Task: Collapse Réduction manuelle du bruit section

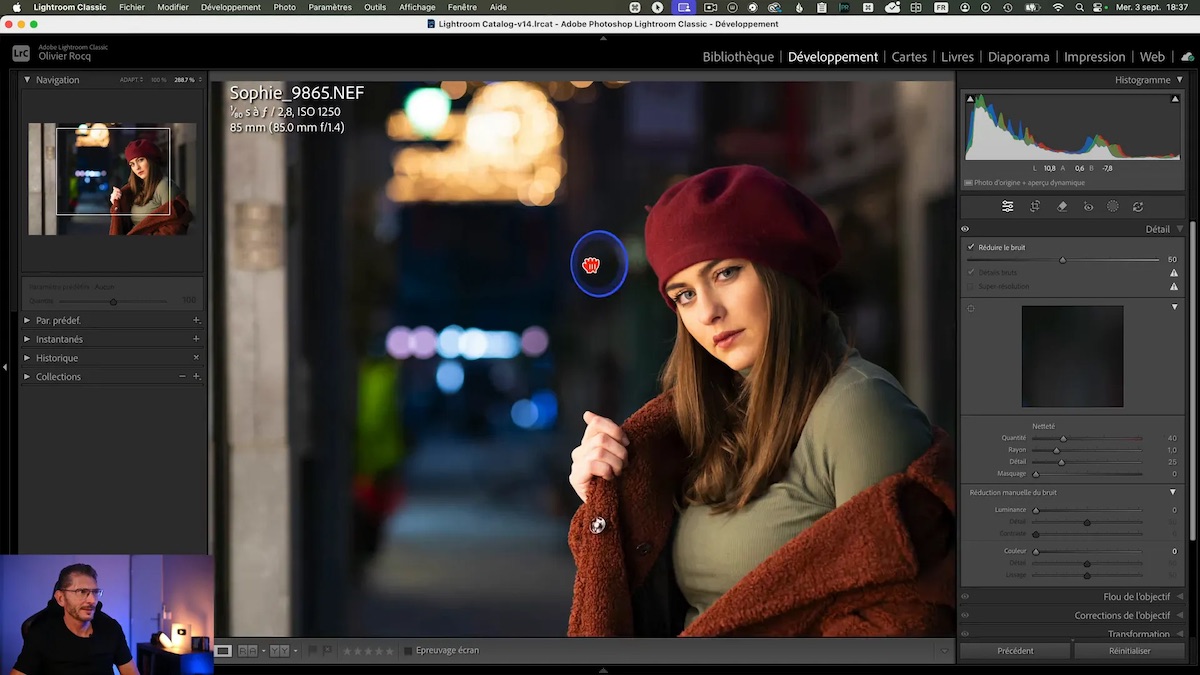Action: pyautogui.click(x=1173, y=492)
